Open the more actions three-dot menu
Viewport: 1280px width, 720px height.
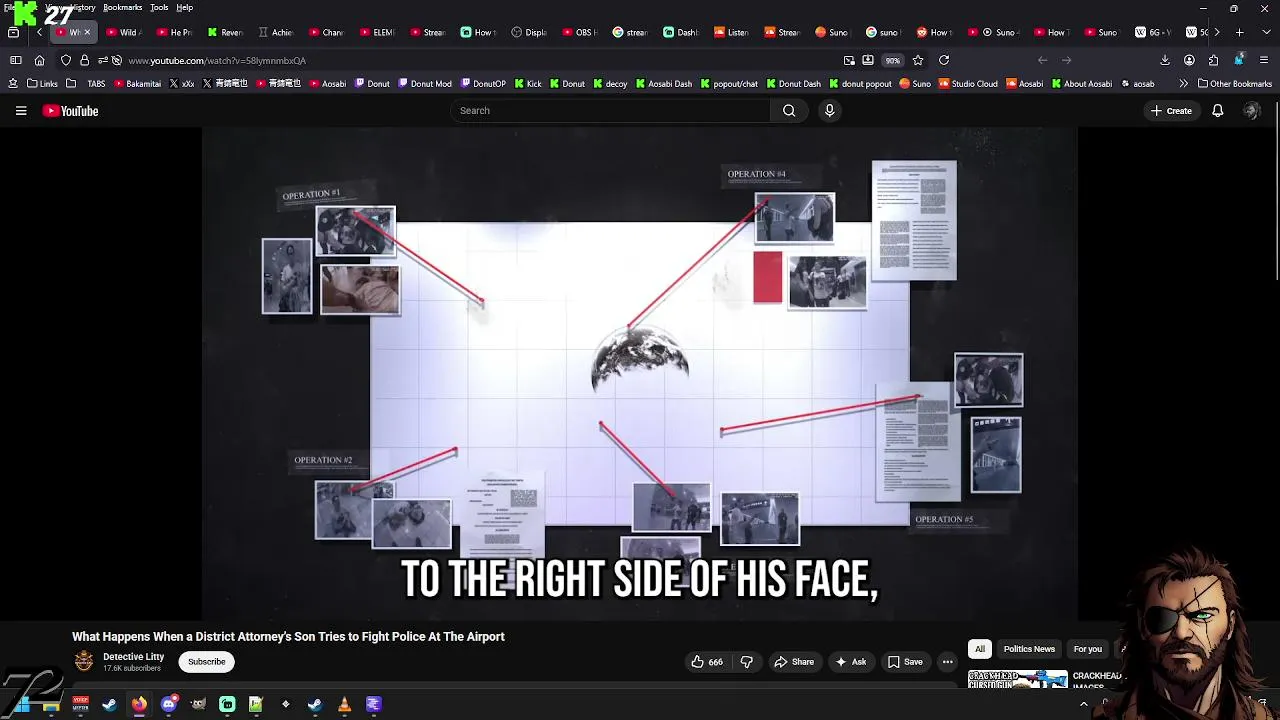tap(947, 662)
